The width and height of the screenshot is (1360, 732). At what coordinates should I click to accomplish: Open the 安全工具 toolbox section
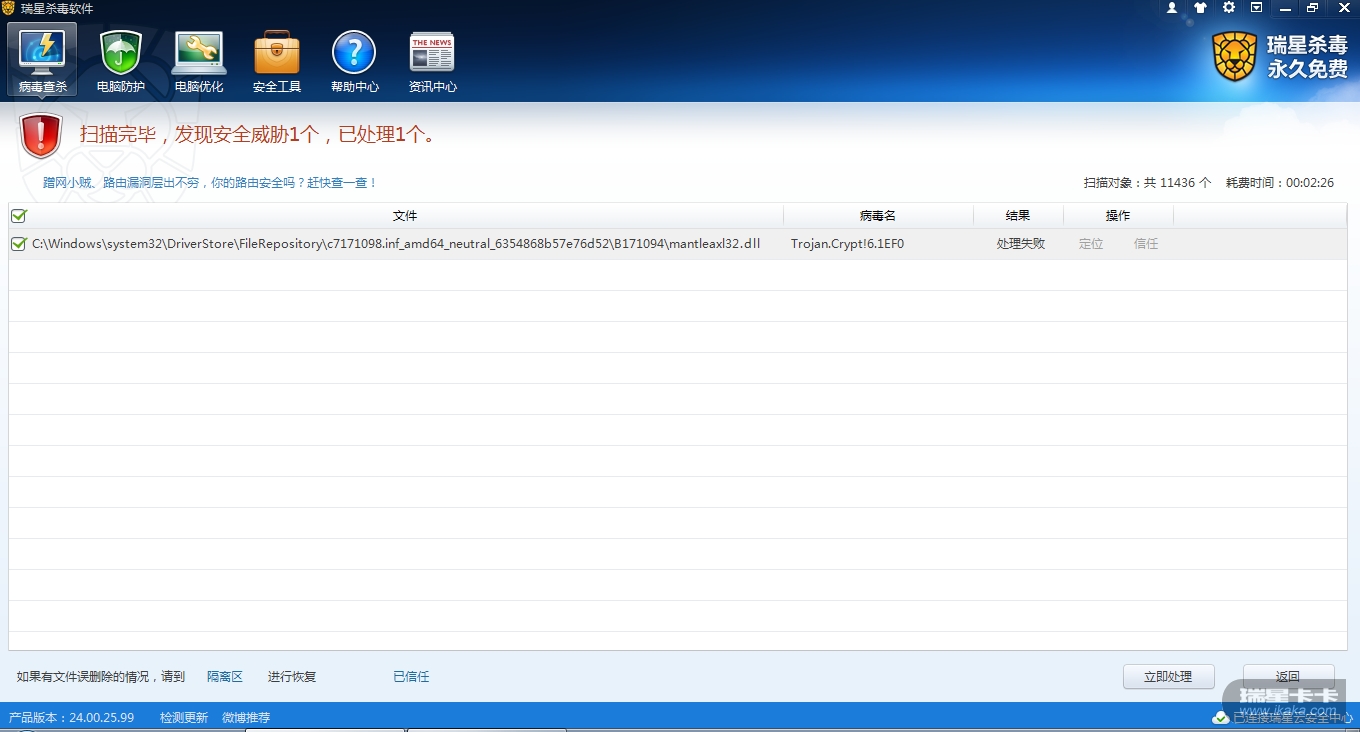[277, 60]
